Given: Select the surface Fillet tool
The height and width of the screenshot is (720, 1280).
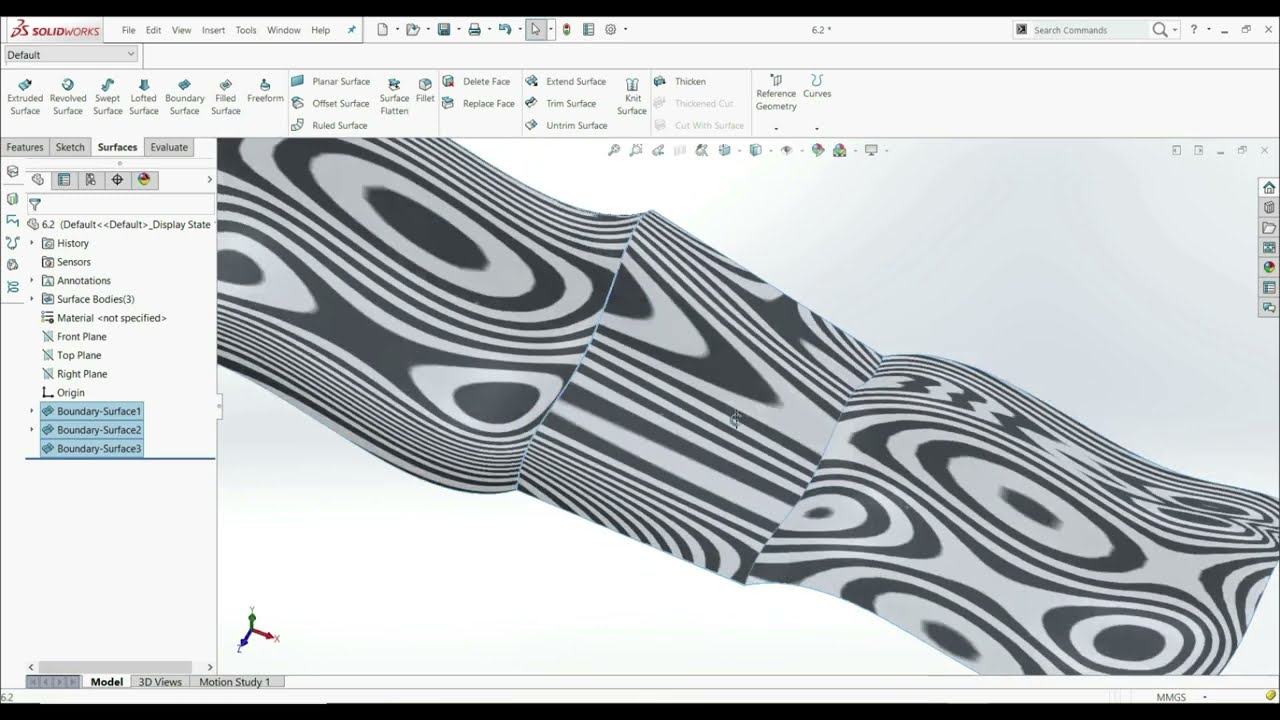Looking at the screenshot, I should point(425,91).
